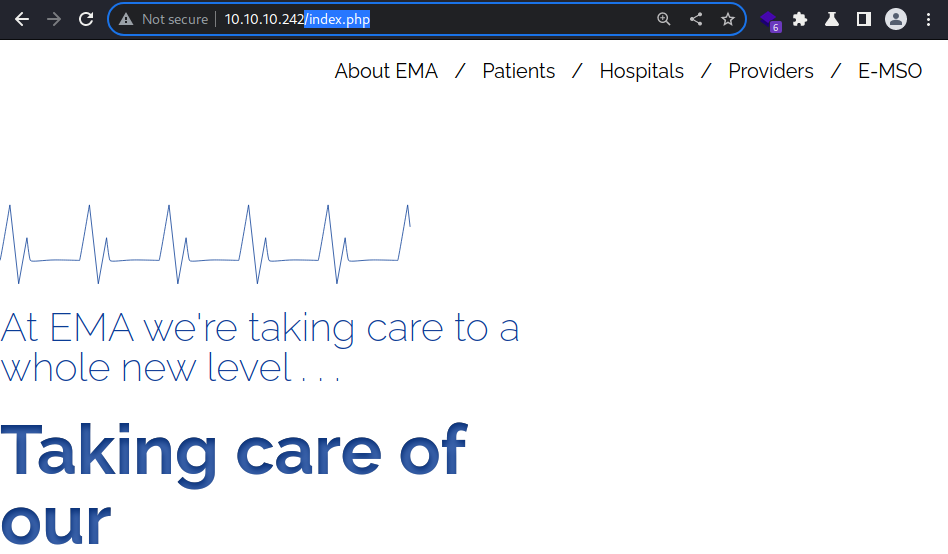
Task: Navigate to the Hospitals section
Action: (x=641, y=71)
